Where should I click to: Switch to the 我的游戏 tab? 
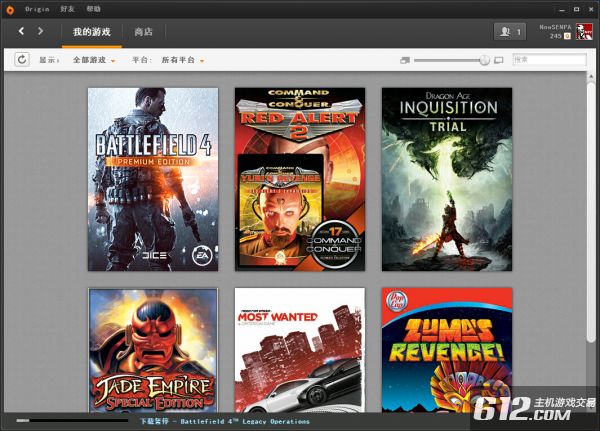[92, 32]
